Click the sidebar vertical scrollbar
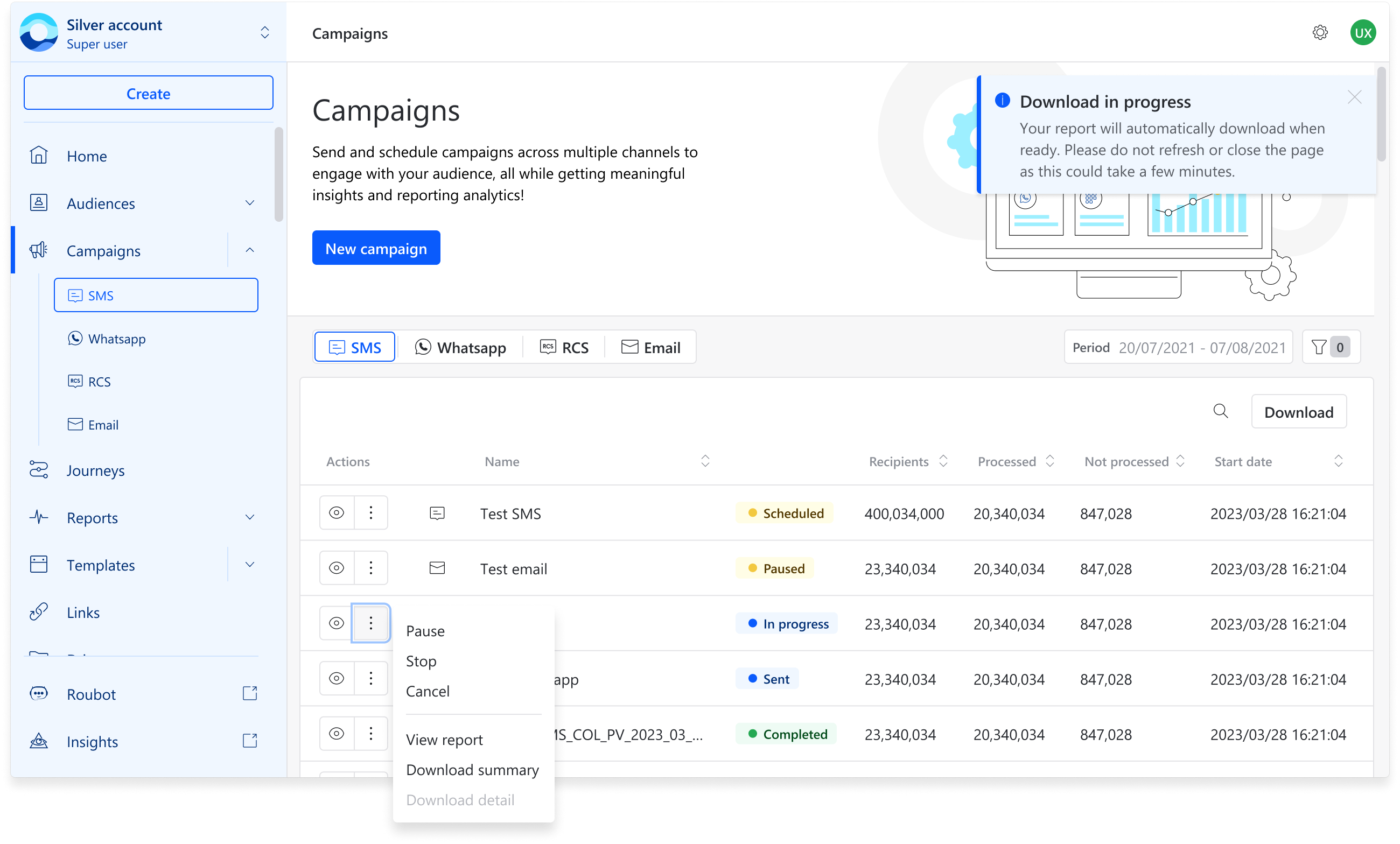1400x844 pixels. (x=278, y=174)
